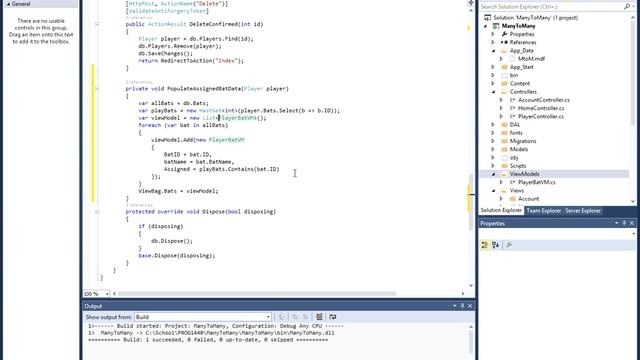Click search magnifier in Solution Explorer

point(627,7)
